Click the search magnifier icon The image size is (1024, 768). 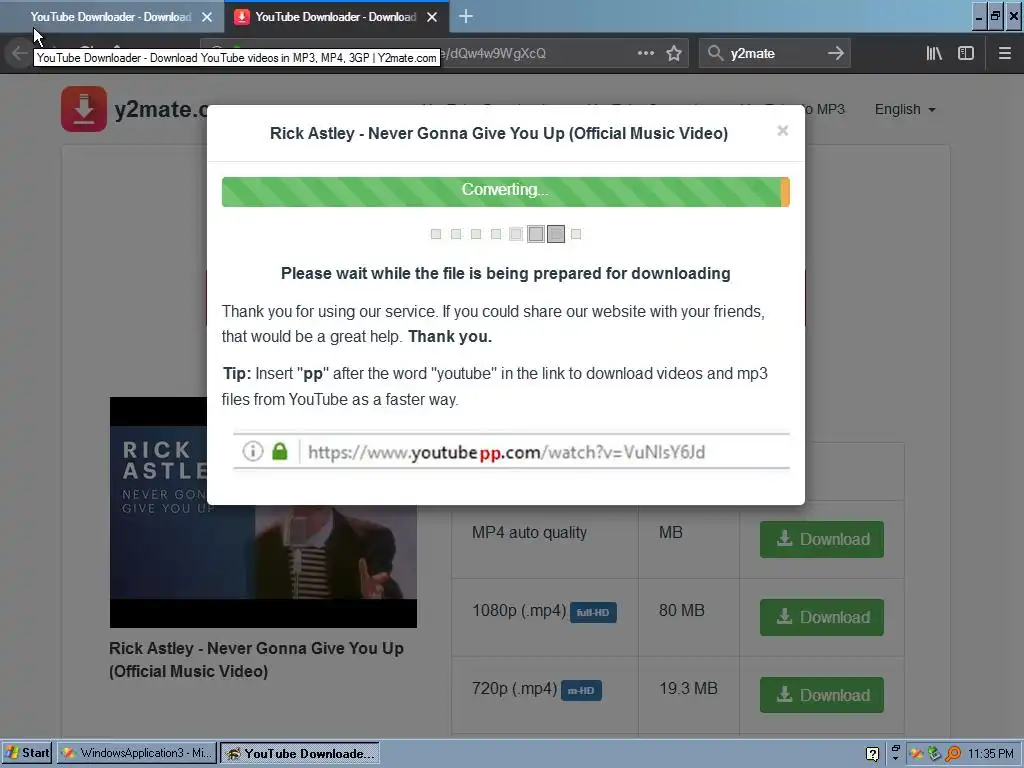click(x=715, y=53)
